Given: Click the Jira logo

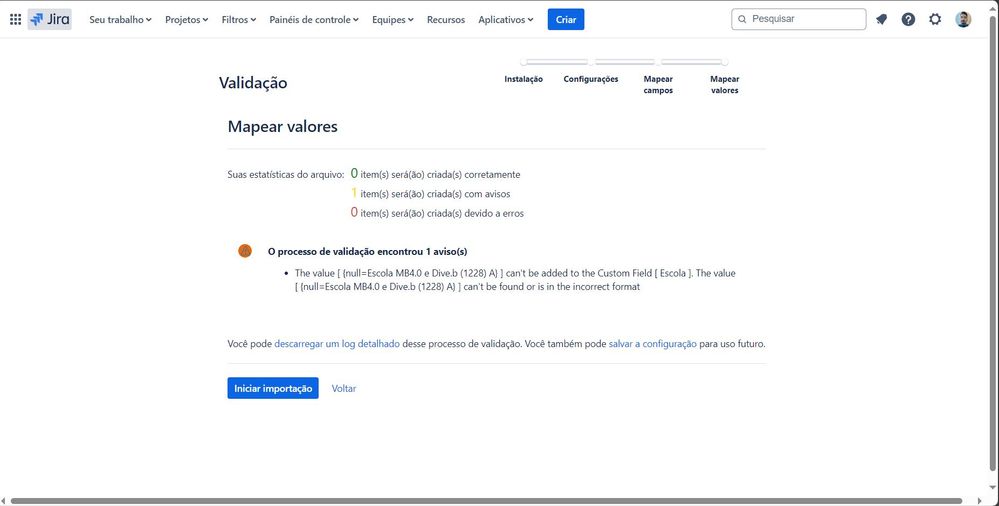Looking at the screenshot, I should [x=50, y=19].
